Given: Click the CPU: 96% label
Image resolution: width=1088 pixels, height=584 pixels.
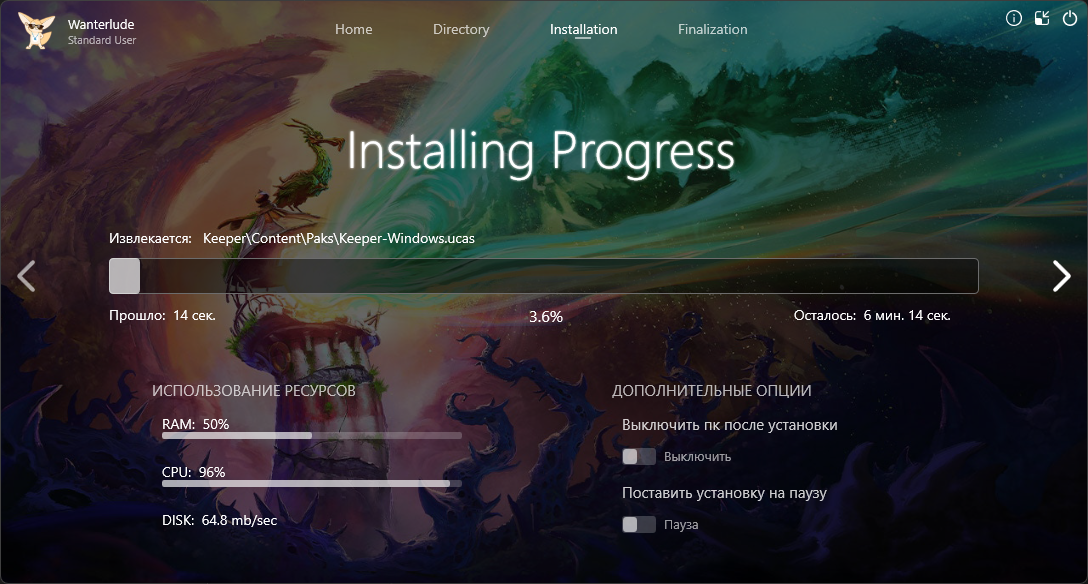Looking at the screenshot, I should (x=194, y=472).
